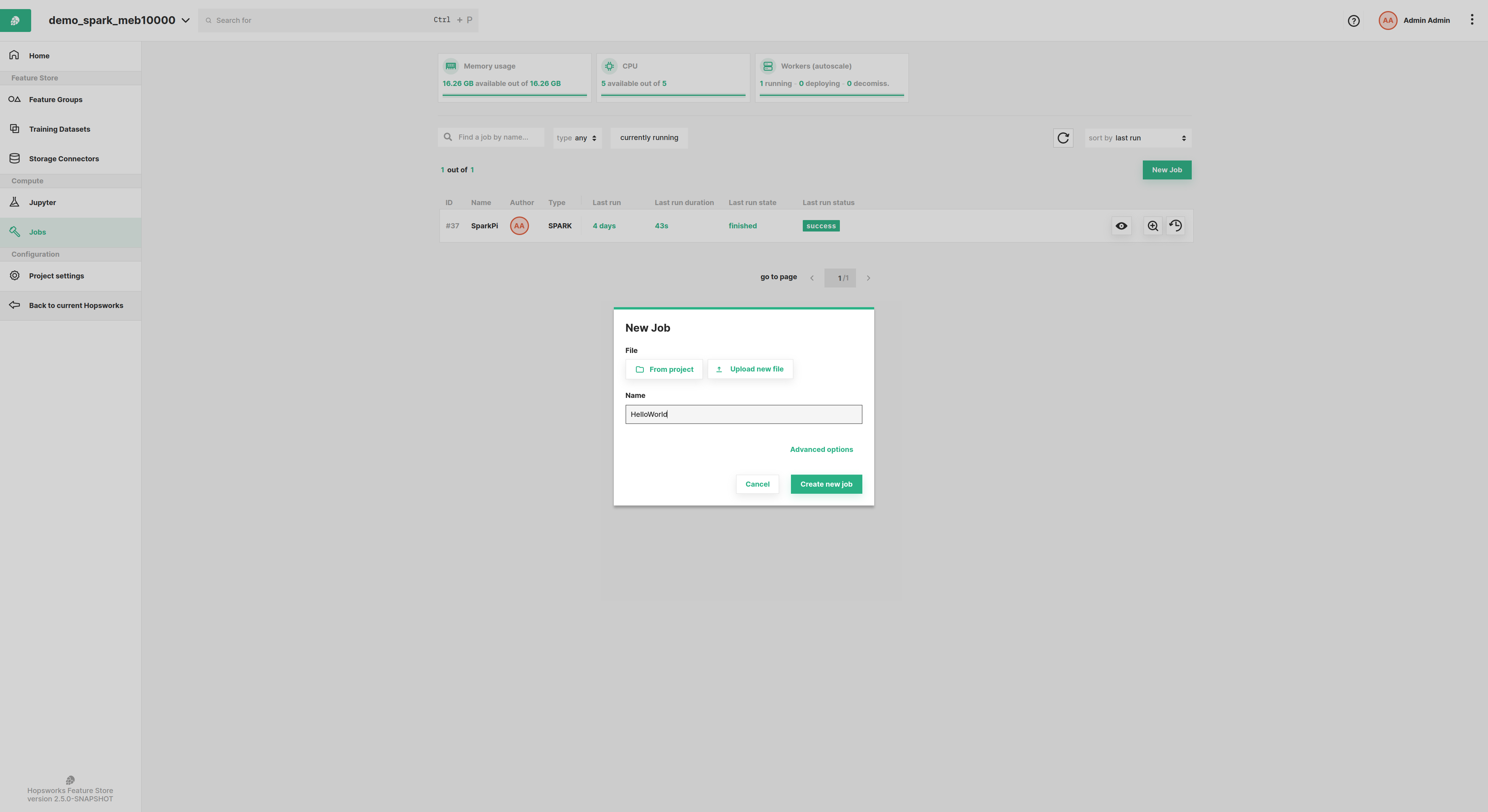Open the help question mark icon
Screen dimensions: 1488x812
coord(1353,21)
